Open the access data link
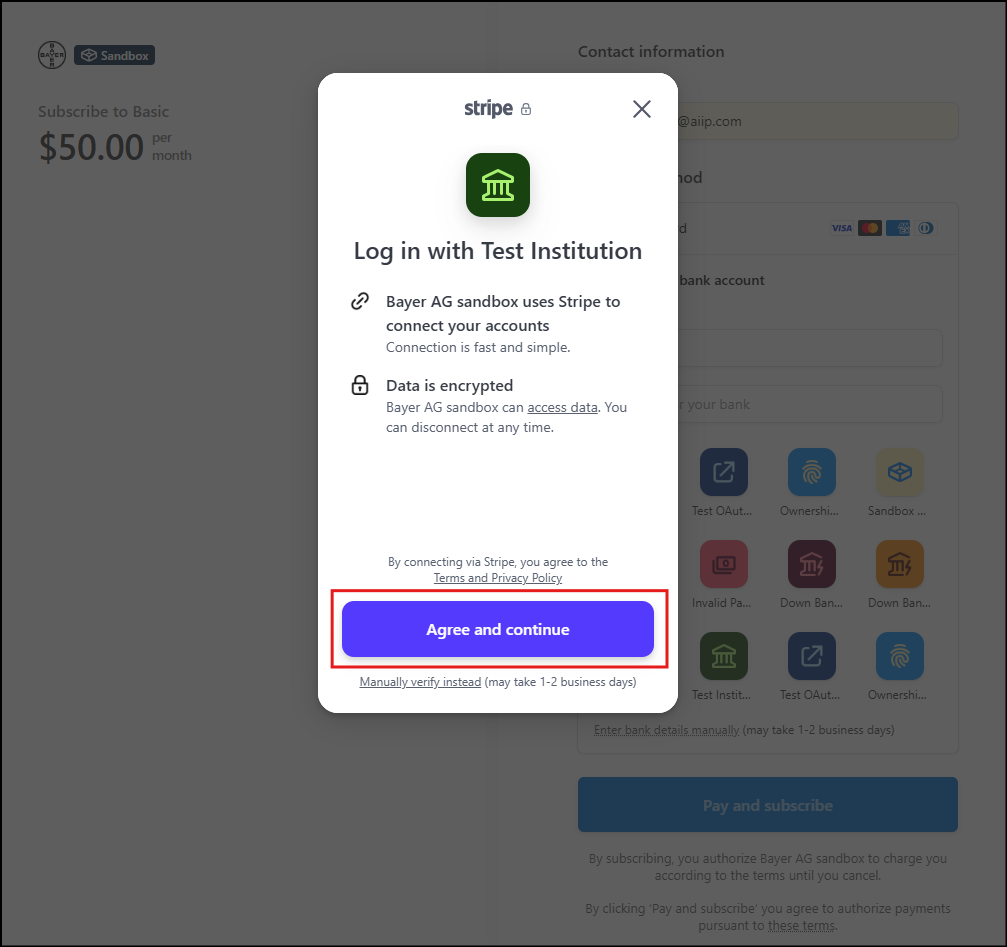Viewport: 1007px width, 947px height. (x=563, y=408)
